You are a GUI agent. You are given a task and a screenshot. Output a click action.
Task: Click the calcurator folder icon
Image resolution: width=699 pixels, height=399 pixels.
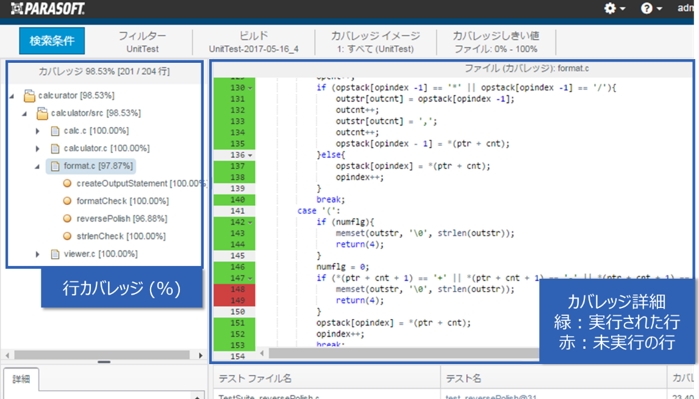pyautogui.click(x=29, y=95)
